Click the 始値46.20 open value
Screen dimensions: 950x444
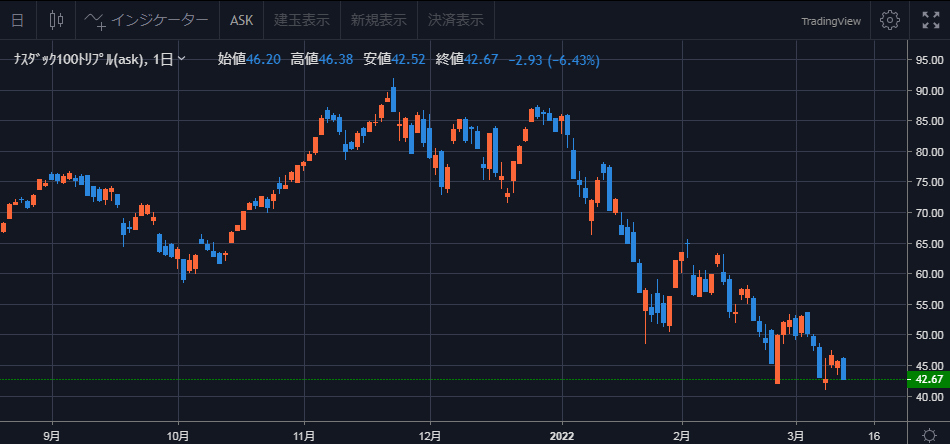click(248, 59)
